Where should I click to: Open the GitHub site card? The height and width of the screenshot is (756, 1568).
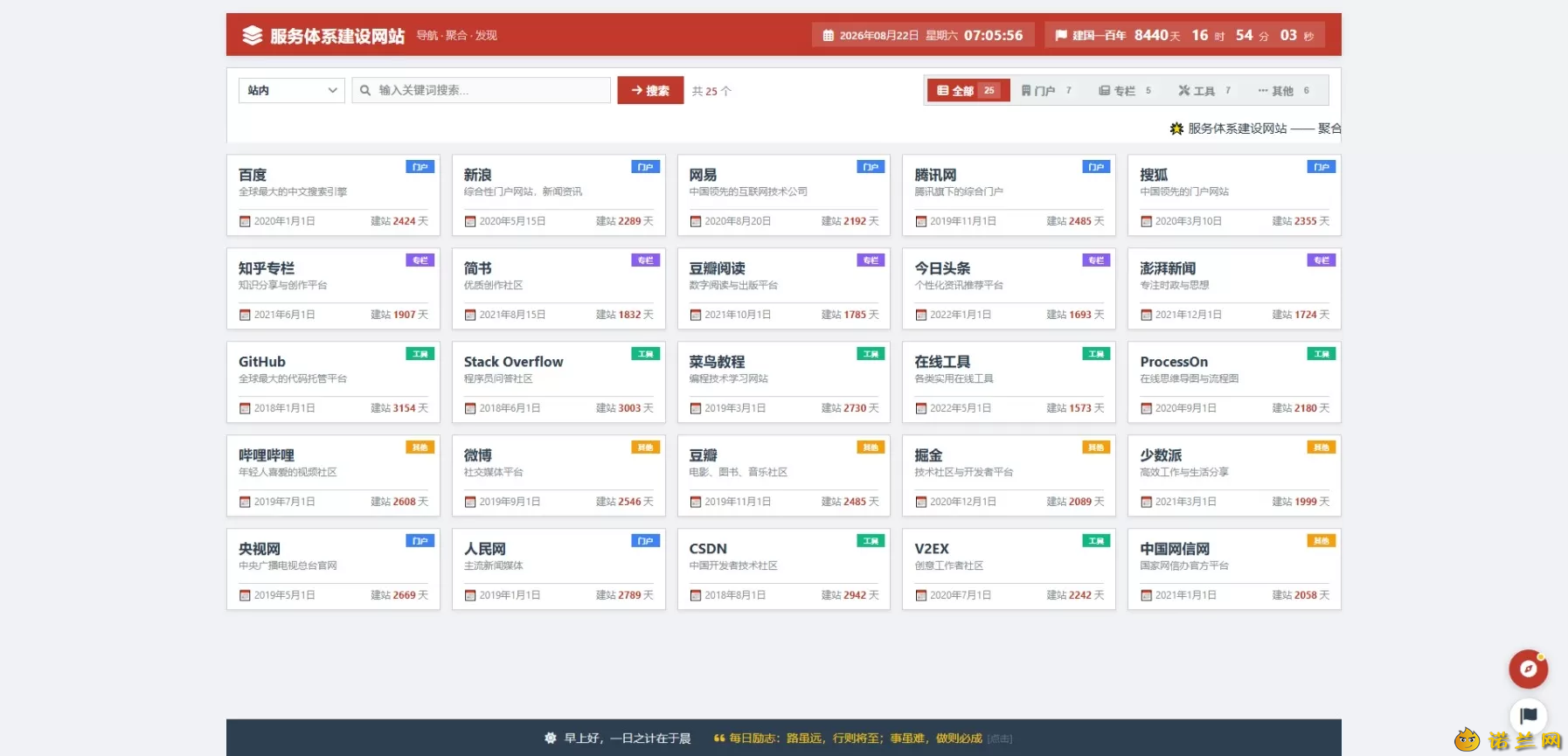pyautogui.click(x=333, y=382)
